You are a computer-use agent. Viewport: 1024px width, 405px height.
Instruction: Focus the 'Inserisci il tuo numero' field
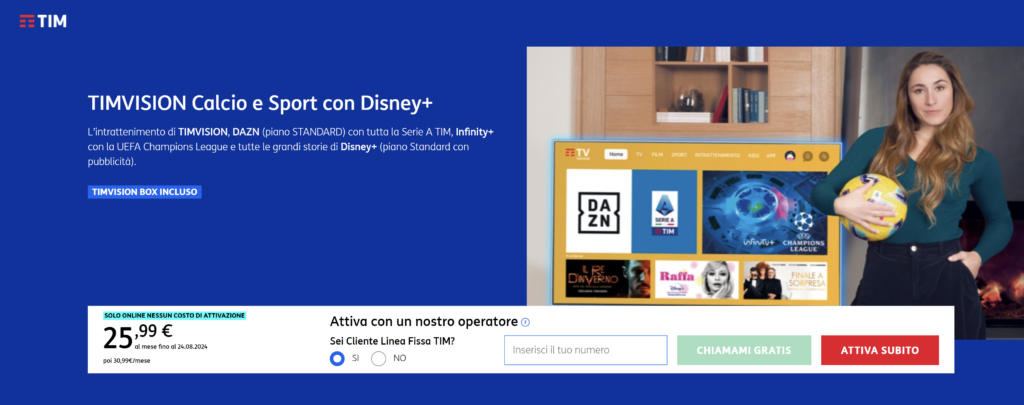pyautogui.click(x=585, y=350)
